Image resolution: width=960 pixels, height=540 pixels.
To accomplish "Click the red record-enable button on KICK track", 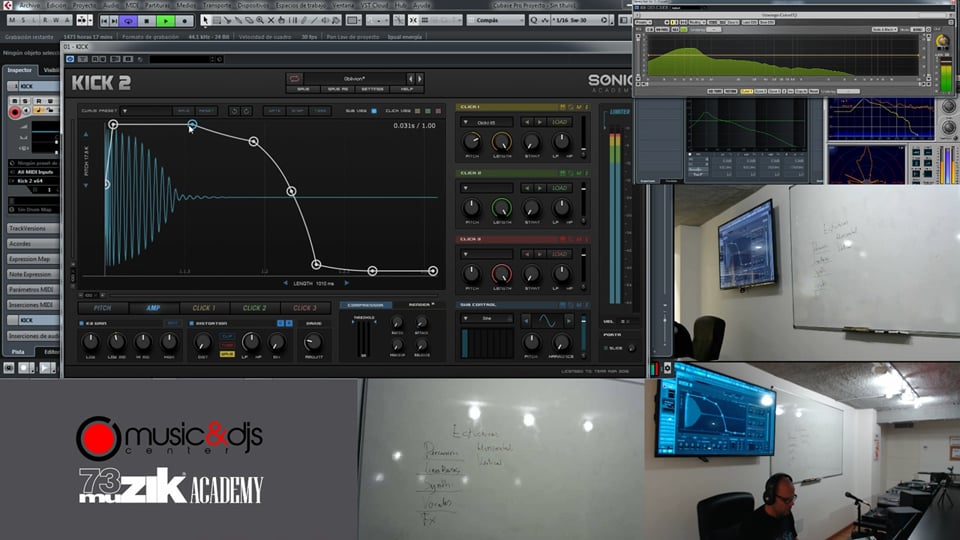I will click(x=15, y=113).
